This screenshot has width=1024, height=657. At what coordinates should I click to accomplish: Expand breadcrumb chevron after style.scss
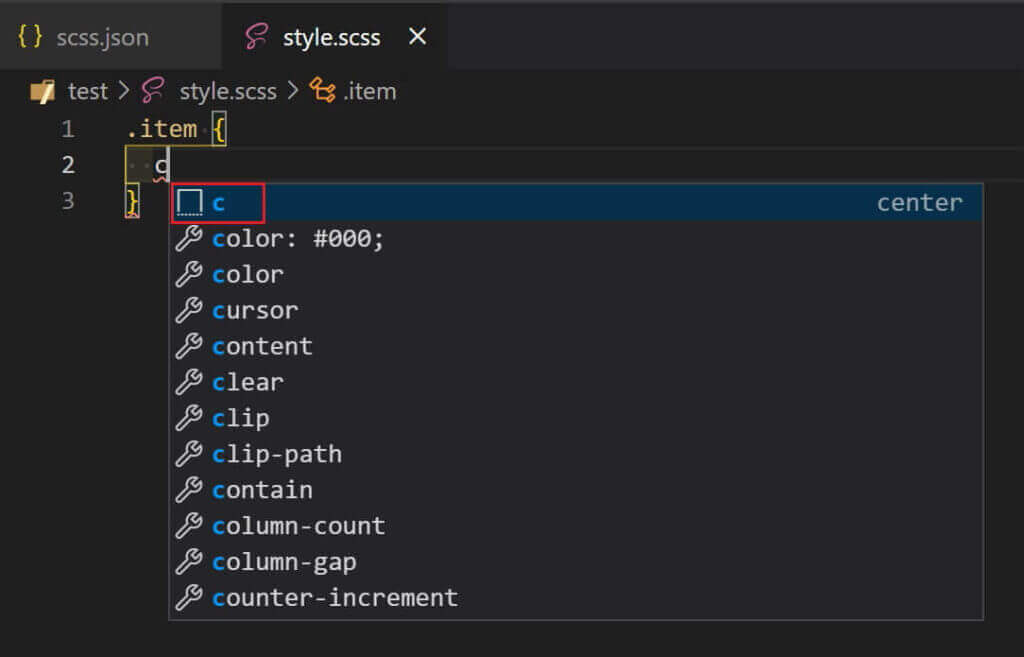293,91
